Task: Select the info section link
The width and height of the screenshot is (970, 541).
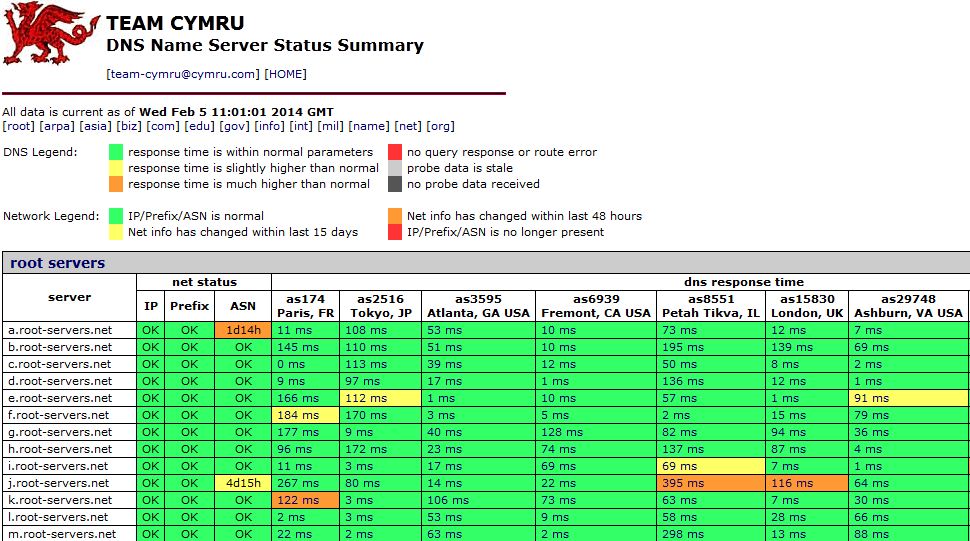Action: (x=270, y=126)
